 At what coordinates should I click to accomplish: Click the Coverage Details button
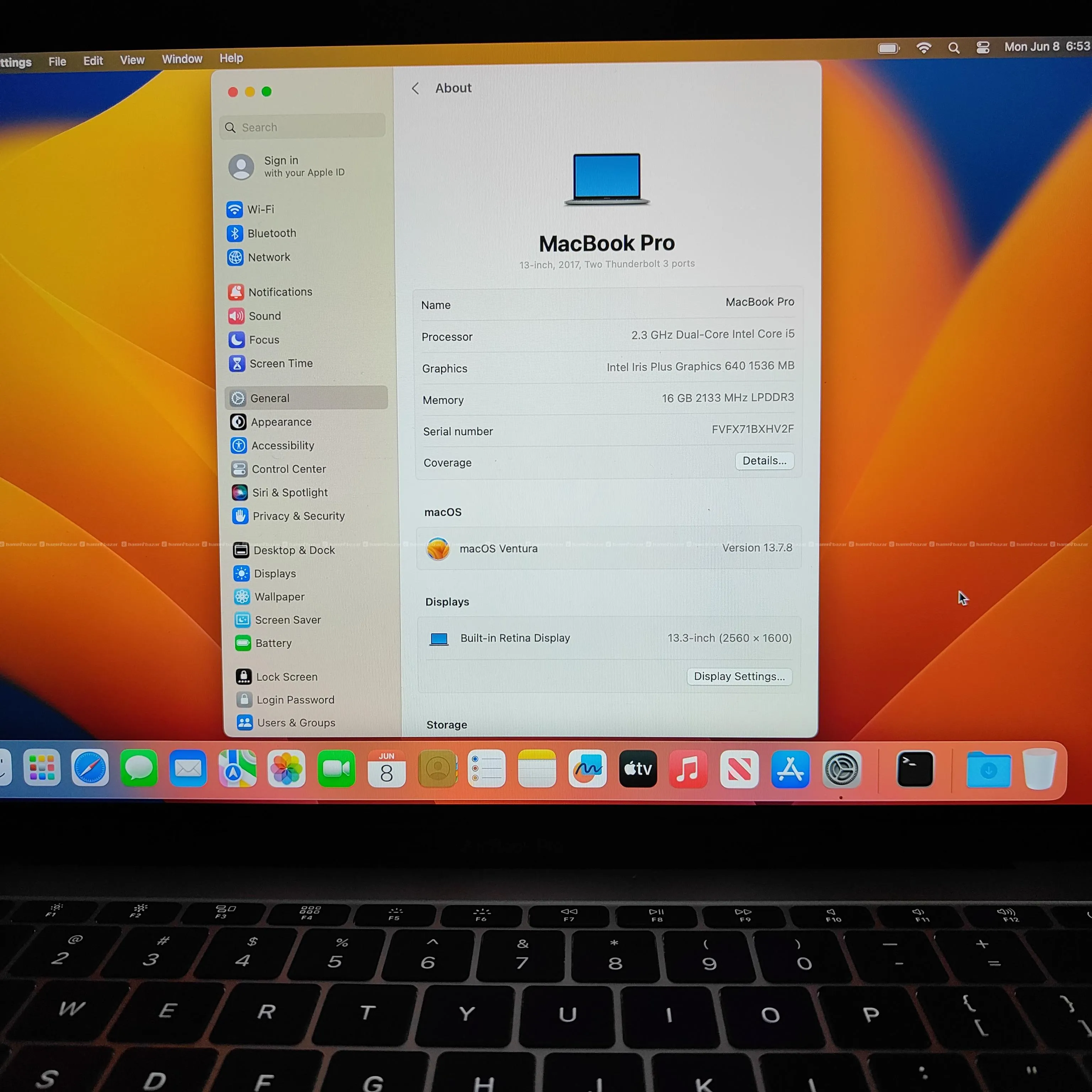764,461
